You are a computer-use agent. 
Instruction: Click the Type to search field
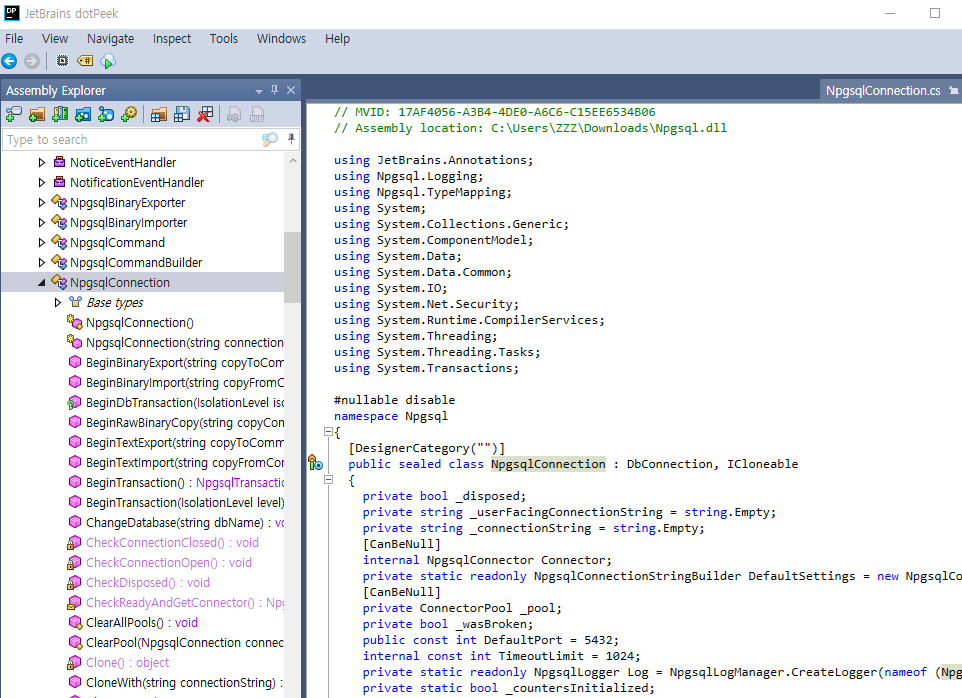click(x=133, y=139)
